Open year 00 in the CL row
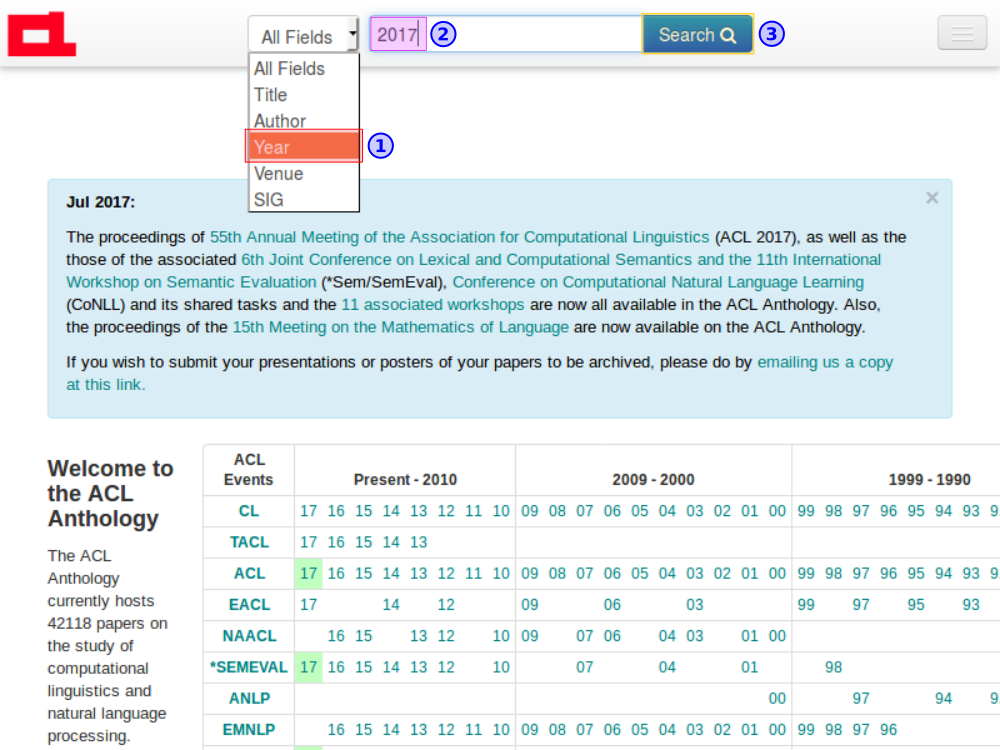 coord(777,511)
